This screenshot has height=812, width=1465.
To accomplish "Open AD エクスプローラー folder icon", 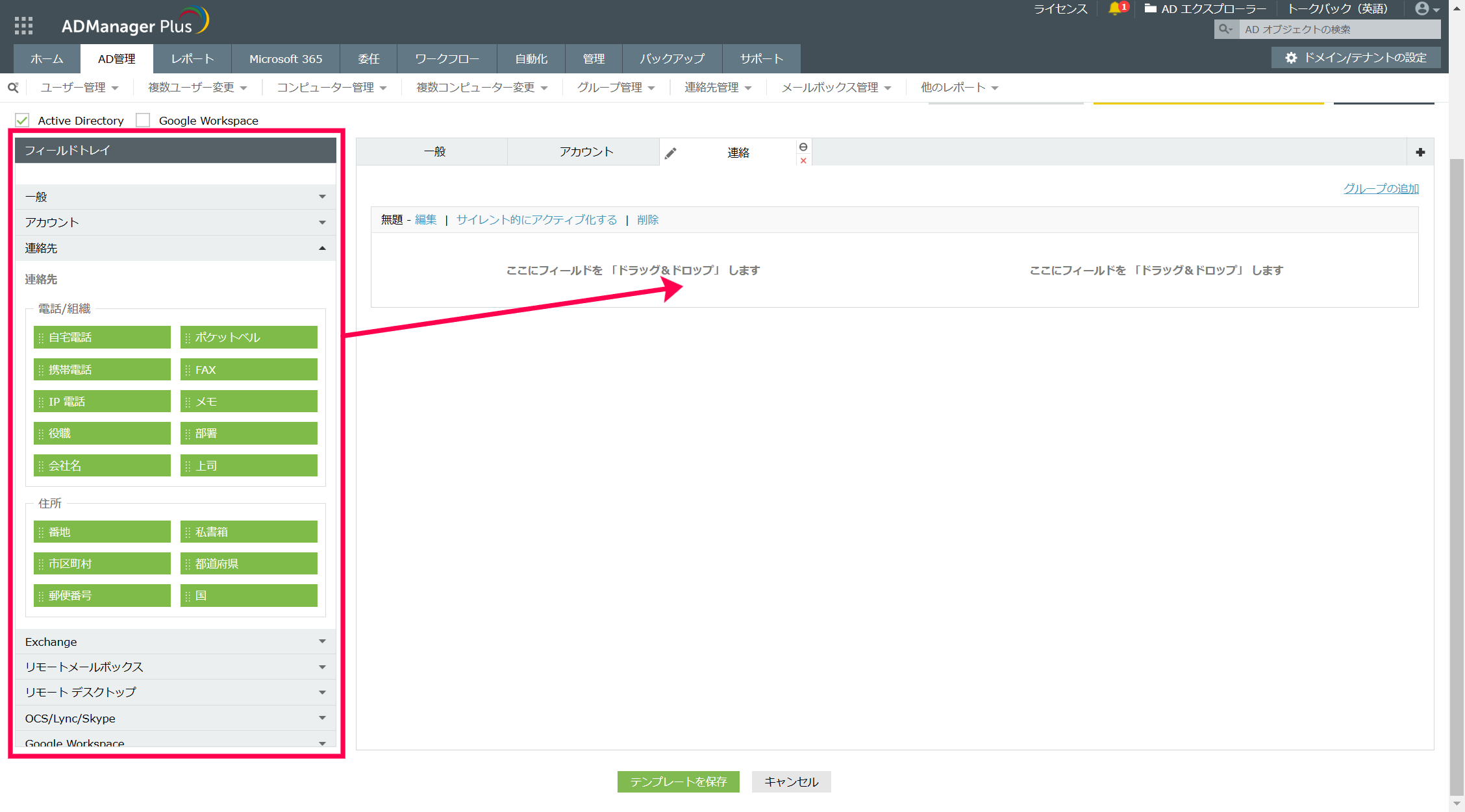I will tap(1150, 8).
